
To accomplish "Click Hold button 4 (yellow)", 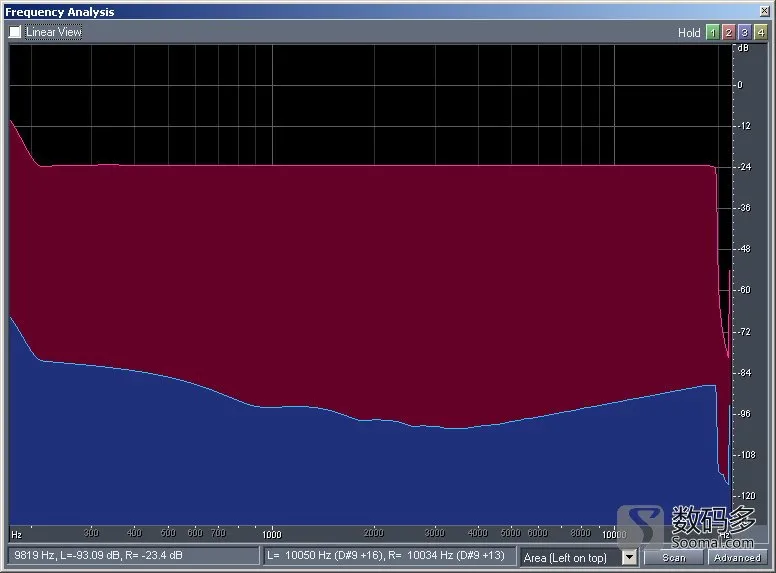I will point(760,33).
